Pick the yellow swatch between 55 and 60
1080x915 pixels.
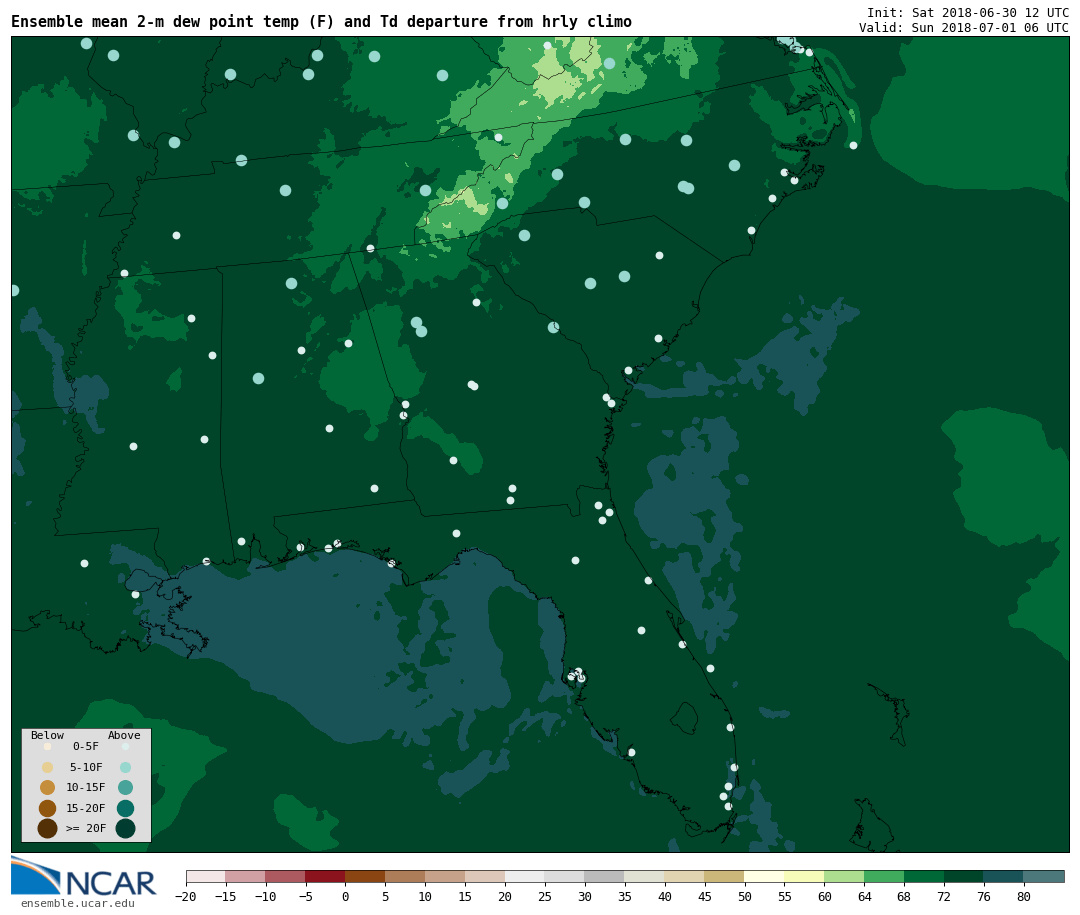pyautogui.click(x=804, y=876)
